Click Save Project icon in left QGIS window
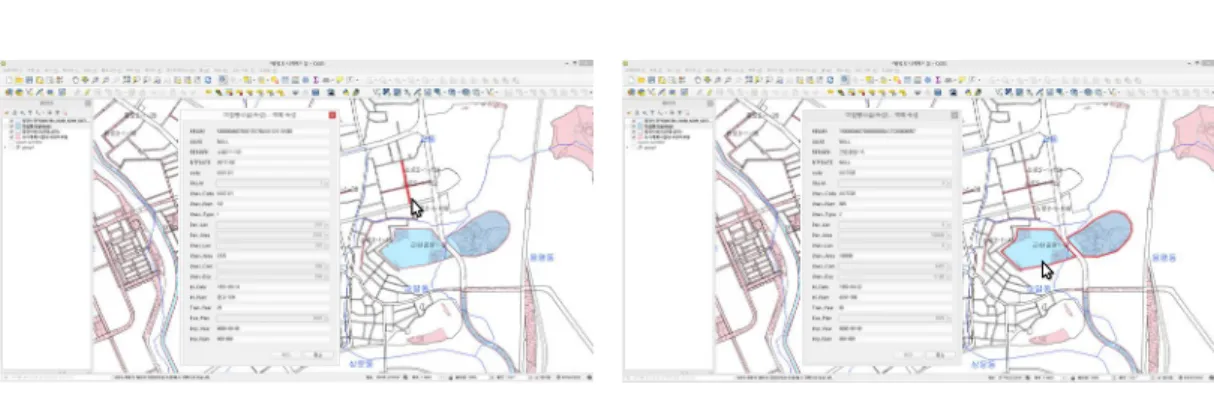 point(29,80)
